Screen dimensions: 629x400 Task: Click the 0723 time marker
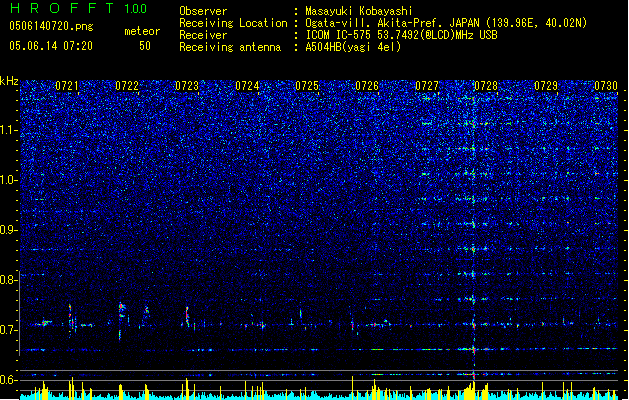click(187, 86)
